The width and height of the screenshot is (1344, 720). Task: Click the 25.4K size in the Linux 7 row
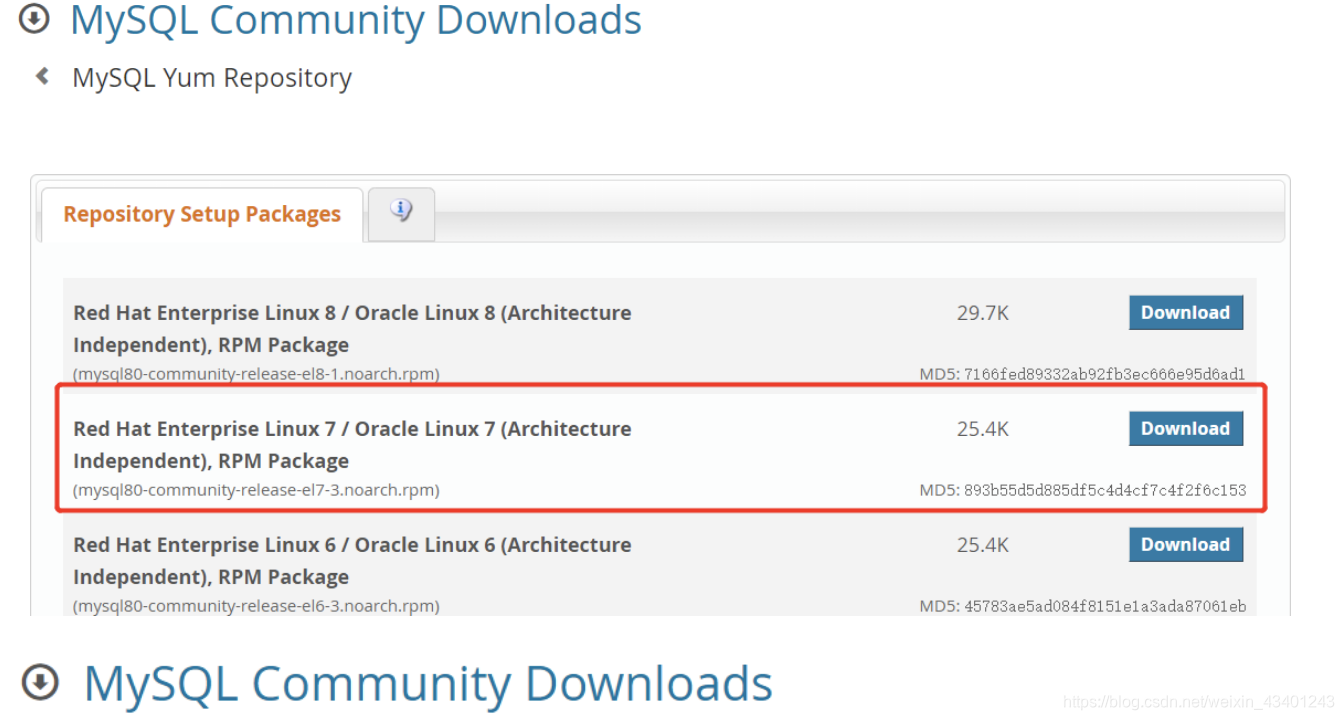[x=983, y=429]
